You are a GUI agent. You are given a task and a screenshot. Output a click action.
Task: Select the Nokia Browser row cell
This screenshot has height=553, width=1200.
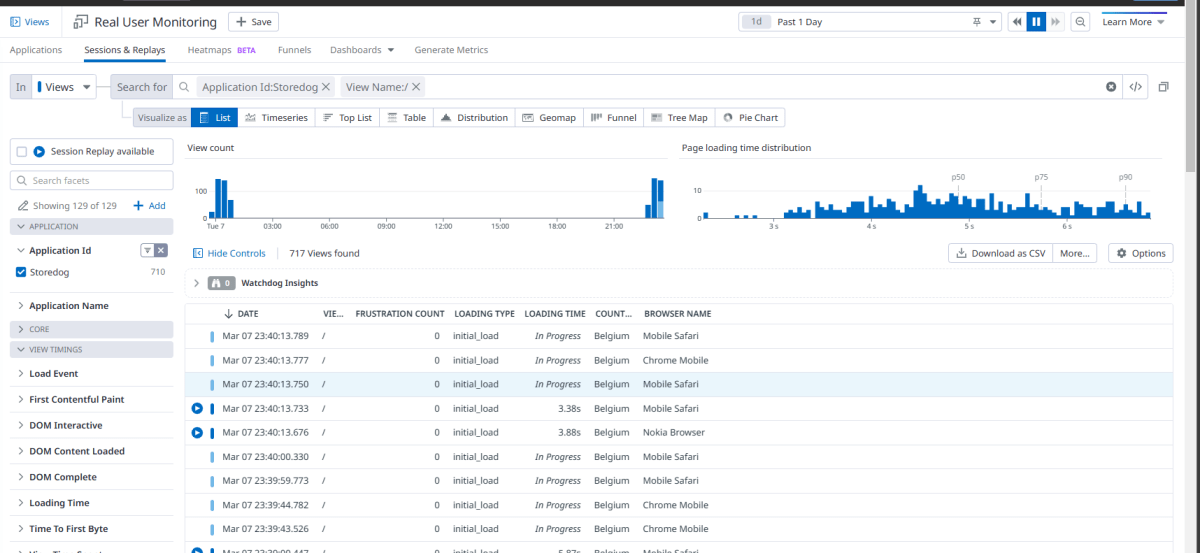674,433
